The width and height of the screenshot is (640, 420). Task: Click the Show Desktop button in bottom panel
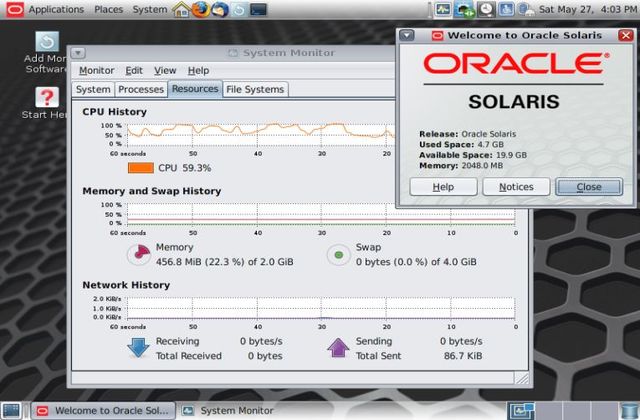11,411
